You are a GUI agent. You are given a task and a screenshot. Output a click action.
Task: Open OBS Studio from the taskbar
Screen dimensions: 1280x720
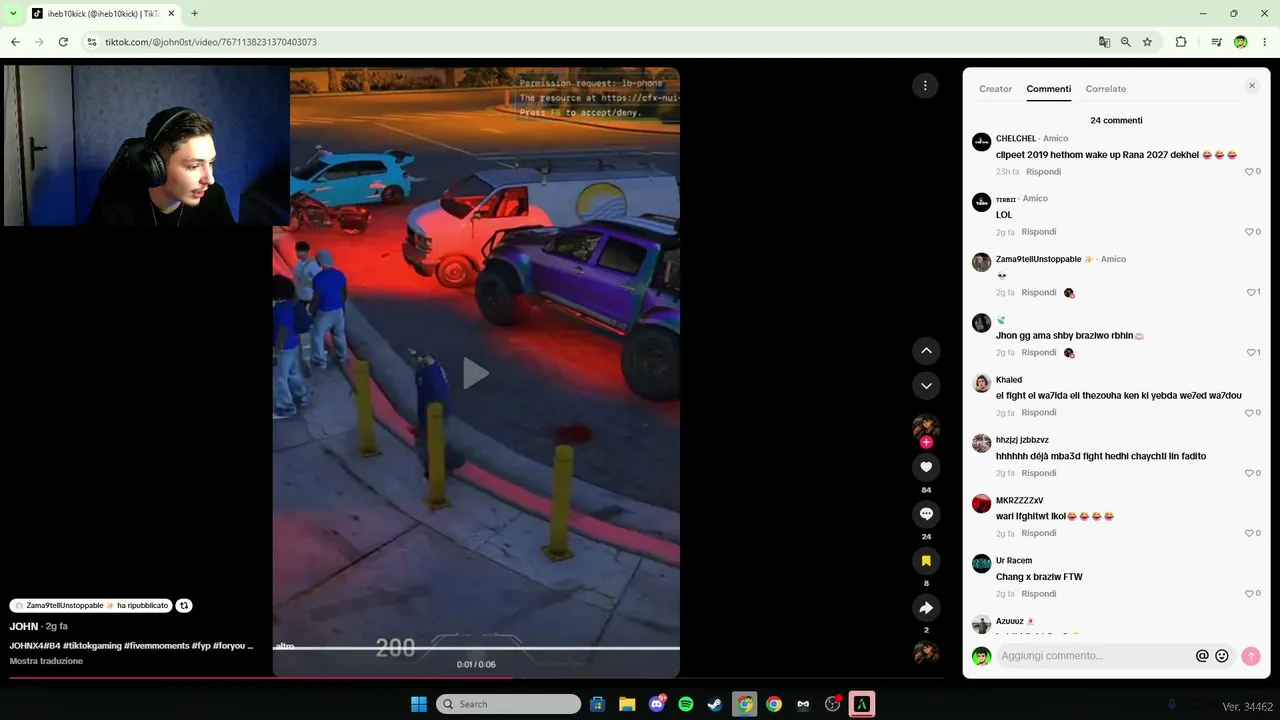tap(832, 704)
